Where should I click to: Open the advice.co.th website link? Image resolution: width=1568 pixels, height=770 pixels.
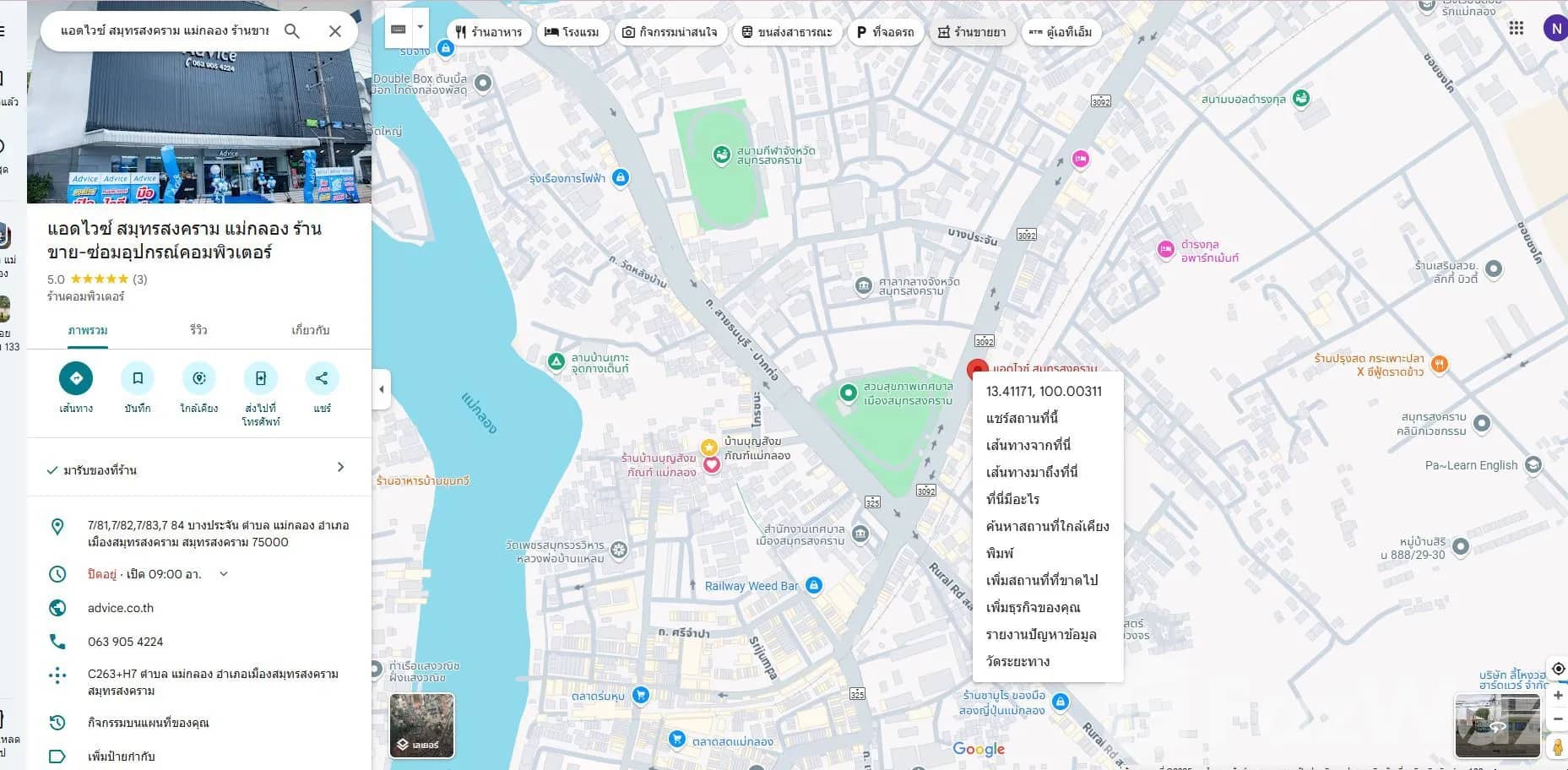121,608
